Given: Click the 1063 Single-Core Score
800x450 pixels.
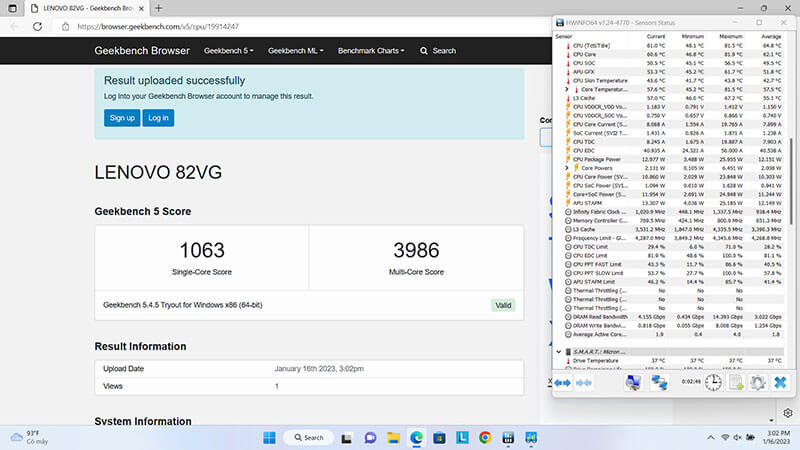Looking at the screenshot, I should (202, 251).
